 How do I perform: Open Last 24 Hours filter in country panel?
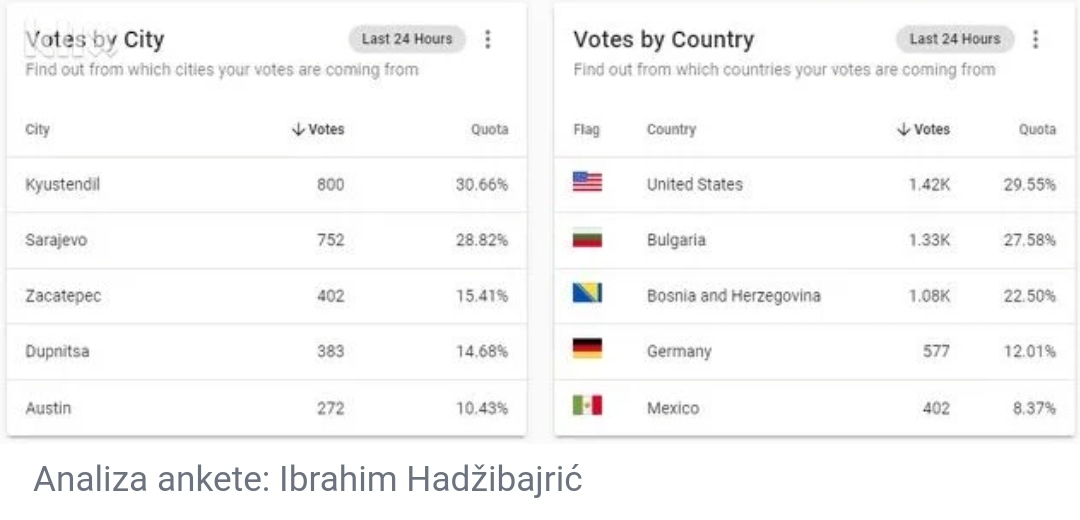tap(955, 39)
